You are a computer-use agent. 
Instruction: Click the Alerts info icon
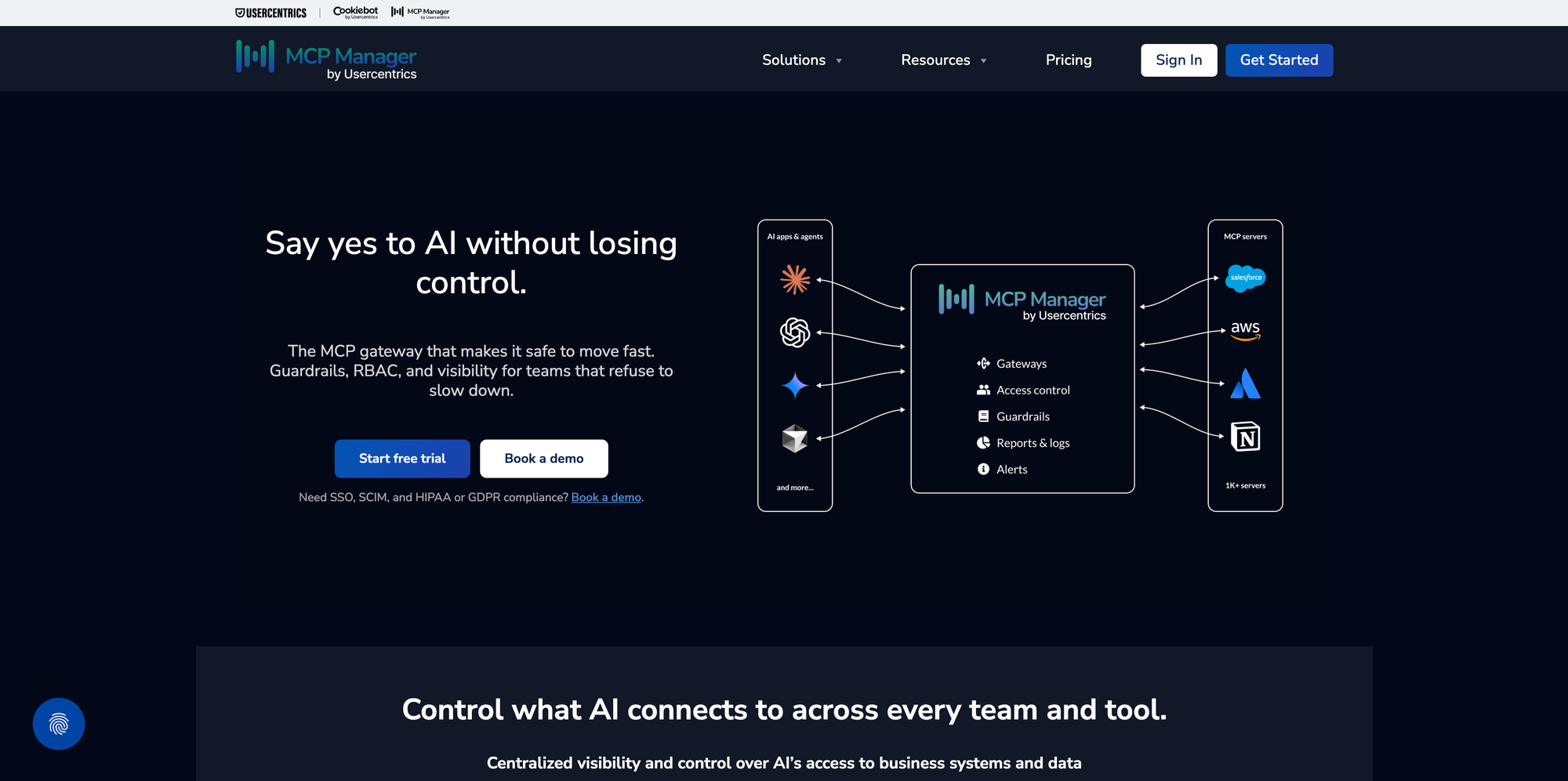click(x=983, y=469)
